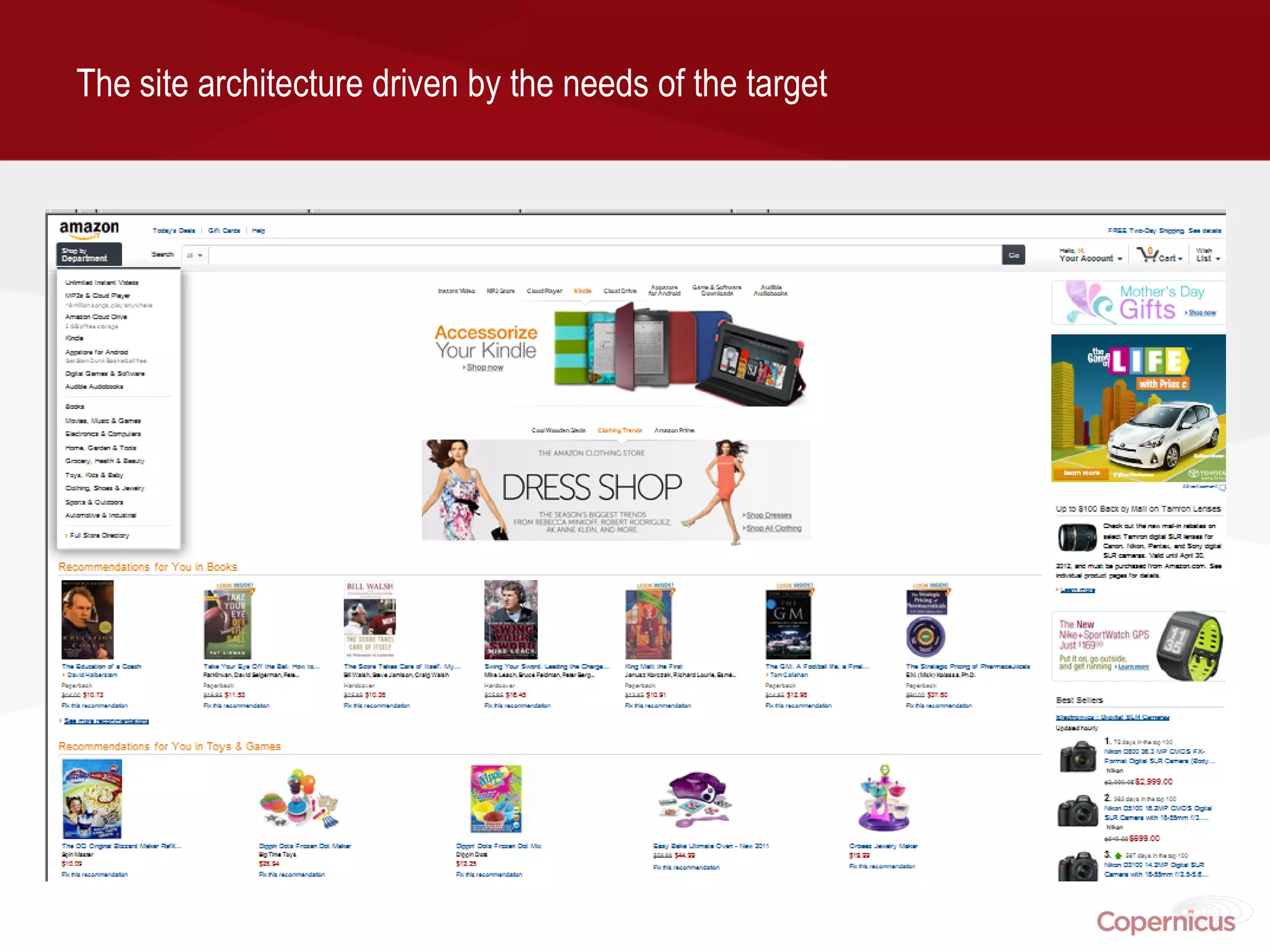Viewport: 1270px width, 952px height.
Task: Open Strategic Pricing of Pharmaceuticals title link
Action: 967,667
